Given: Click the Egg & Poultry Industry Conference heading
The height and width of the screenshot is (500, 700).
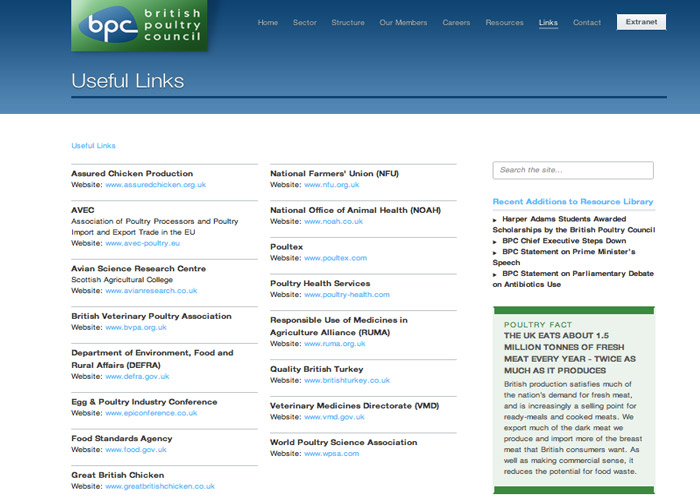Looking at the screenshot, I should [144, 402].
